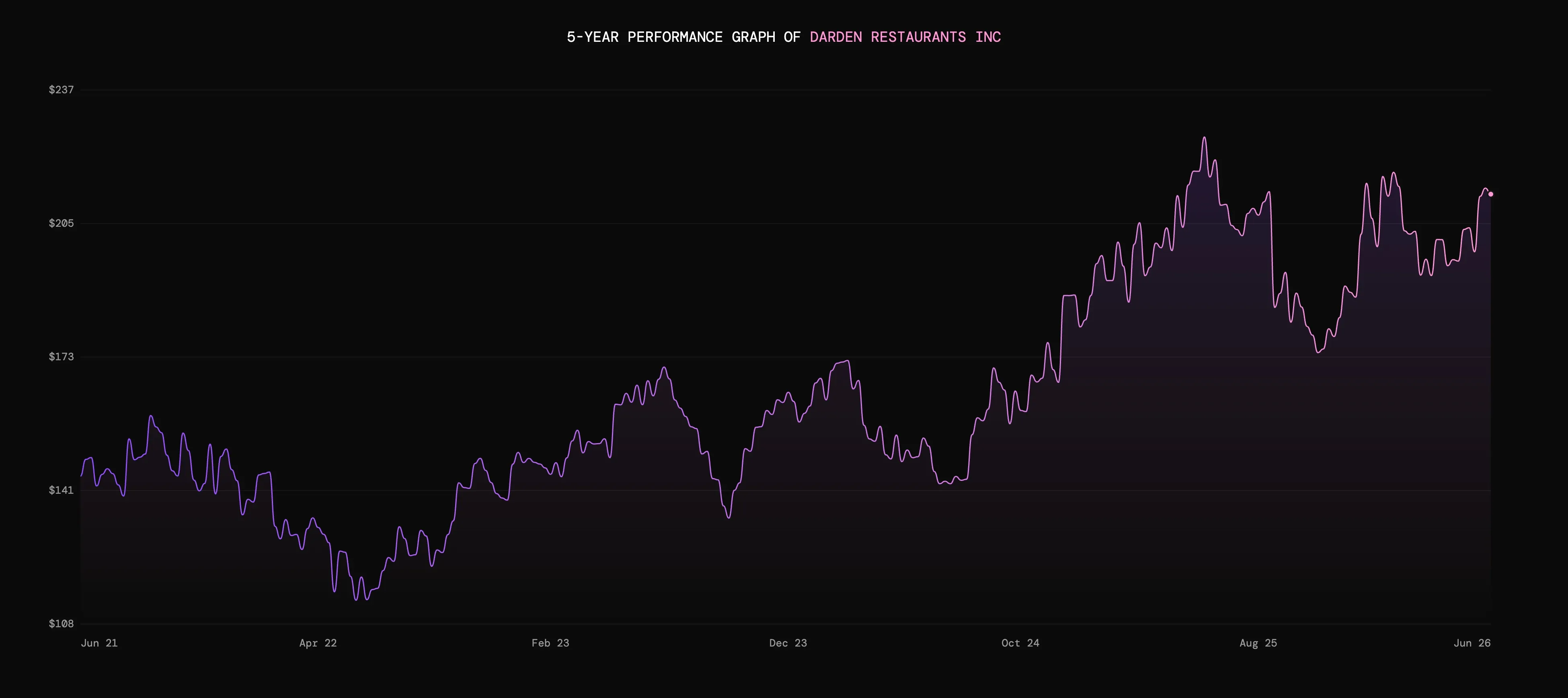Click the $237 y-axis label
1568x698 pixels.
pyautogui.click(x=61, y=90)
